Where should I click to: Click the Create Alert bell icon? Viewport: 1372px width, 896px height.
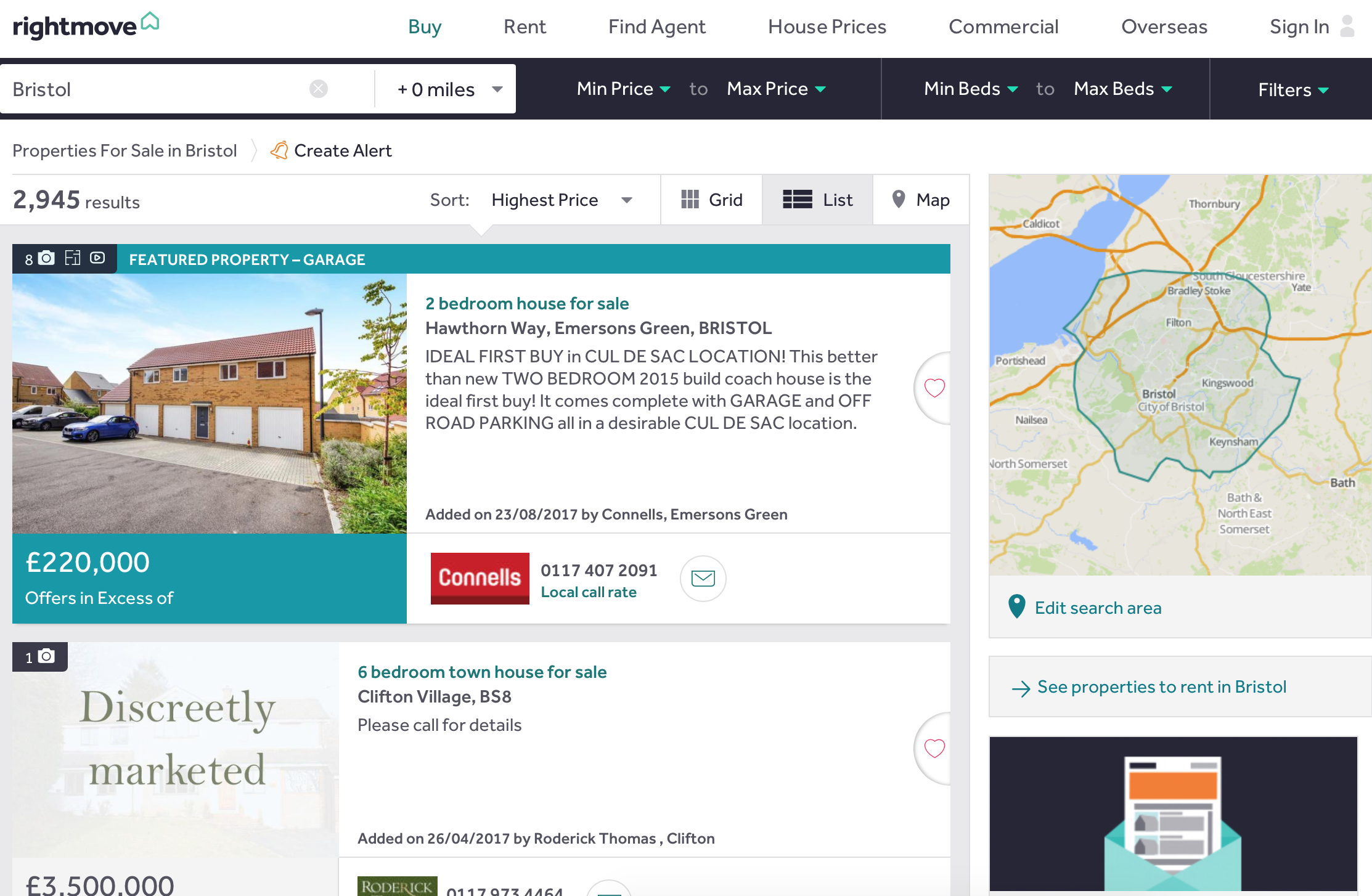pyautogui.click(x=279, y=150)
